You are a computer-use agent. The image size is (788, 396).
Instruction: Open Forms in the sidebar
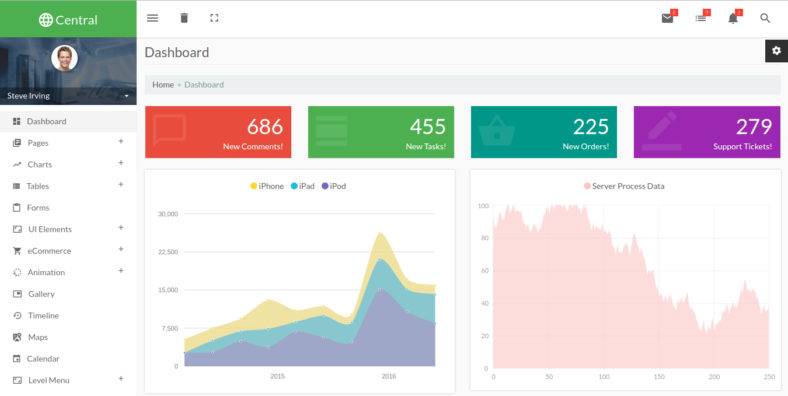[38, 208]
